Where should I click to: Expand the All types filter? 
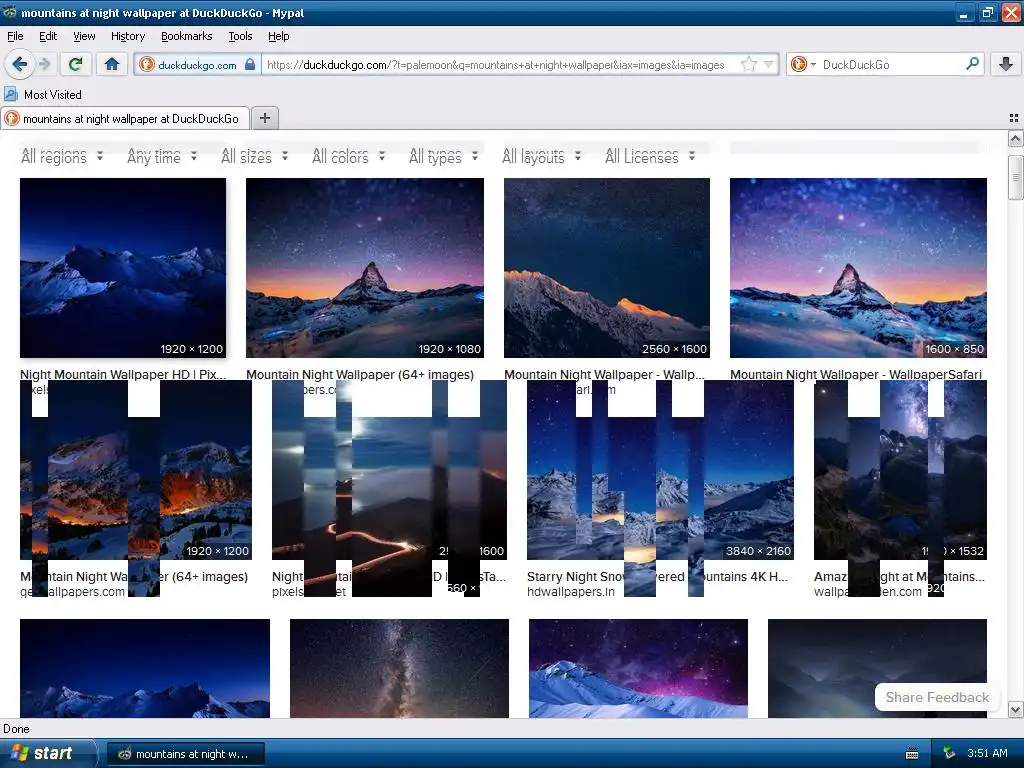coord(443,156)
